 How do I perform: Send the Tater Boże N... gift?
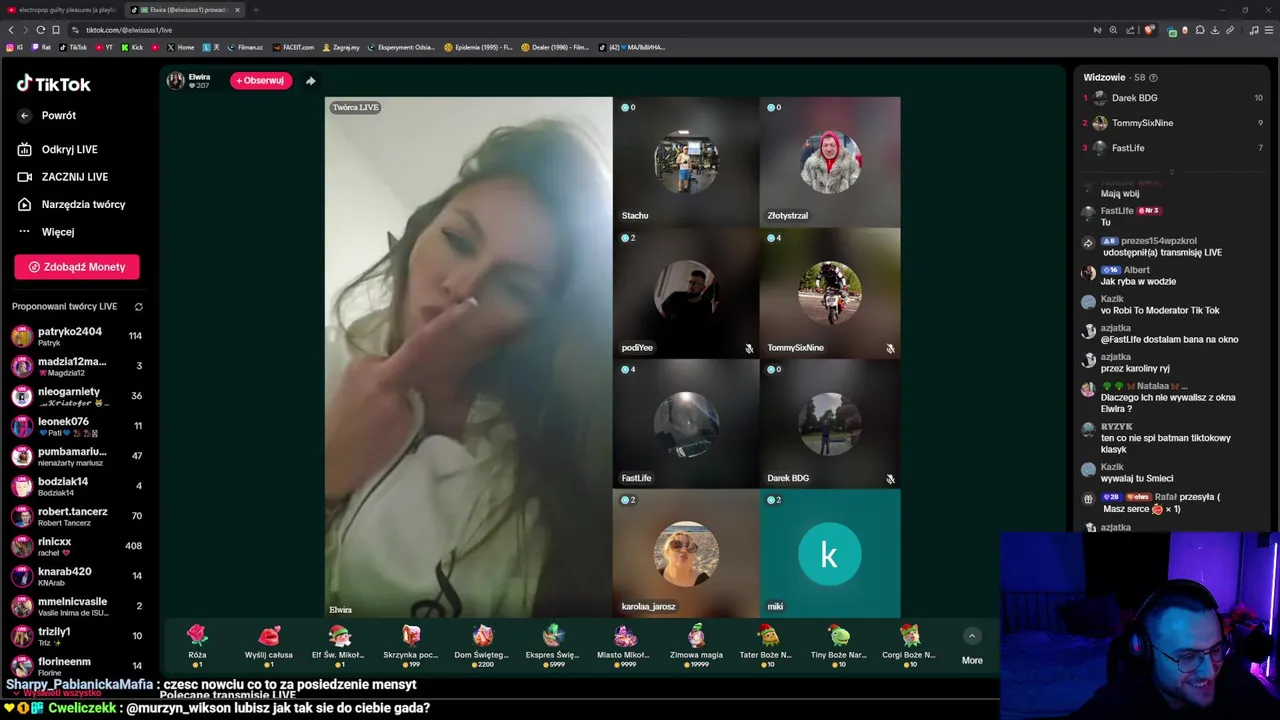pyautogui.click(x=767, y=646)
